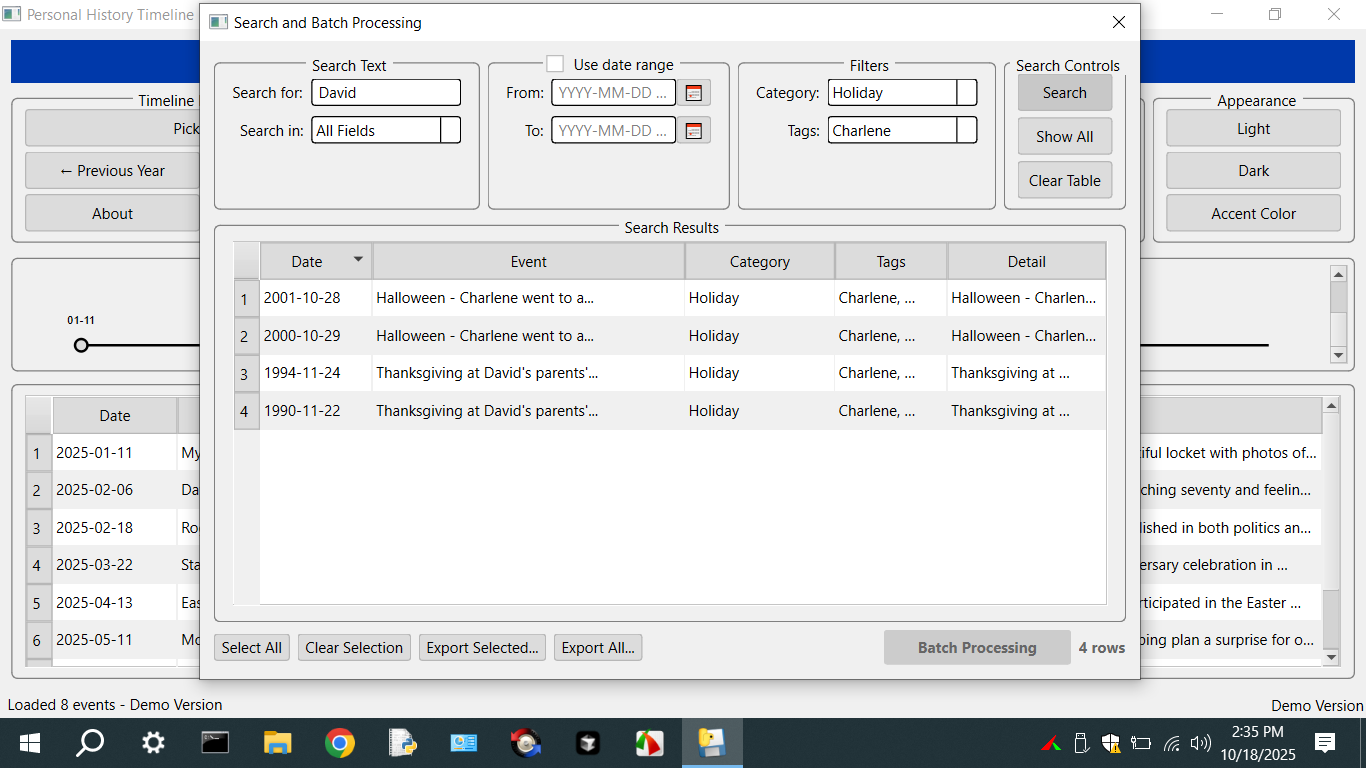This screenshot has height=768, width=1366.
Task: Open Google Chrome from the taskbar
Action: (340, 743)
